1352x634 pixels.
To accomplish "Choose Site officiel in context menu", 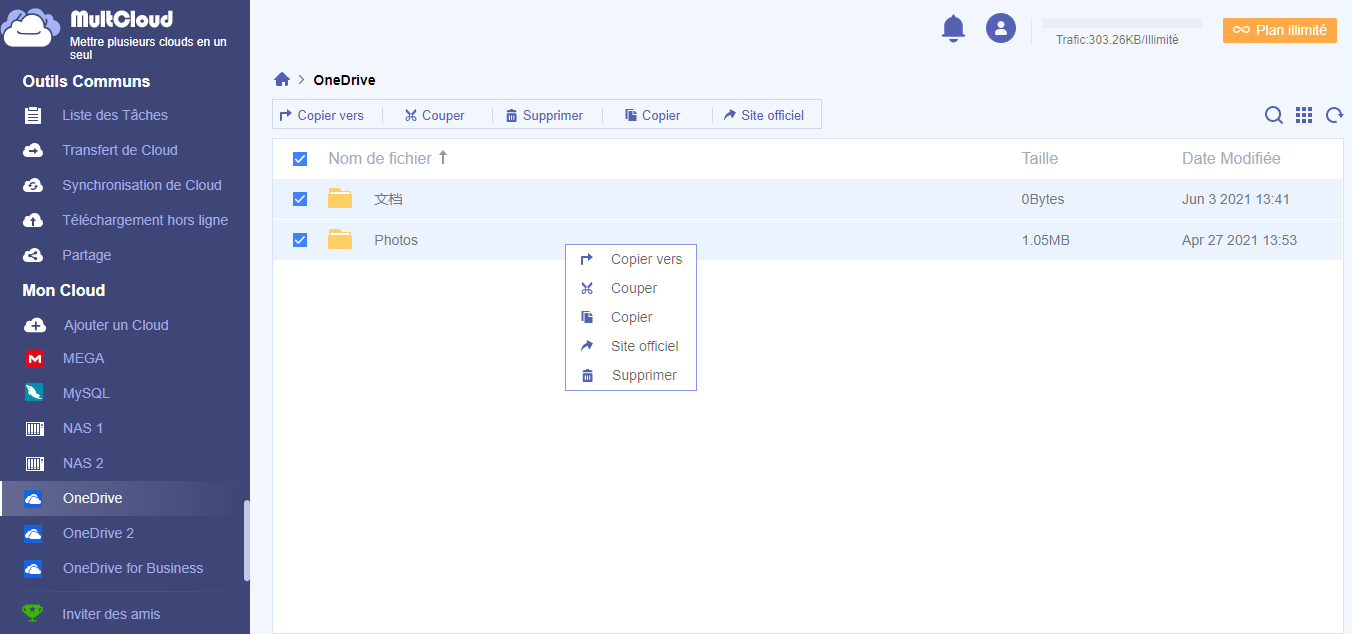I will (x=631, y=346).
